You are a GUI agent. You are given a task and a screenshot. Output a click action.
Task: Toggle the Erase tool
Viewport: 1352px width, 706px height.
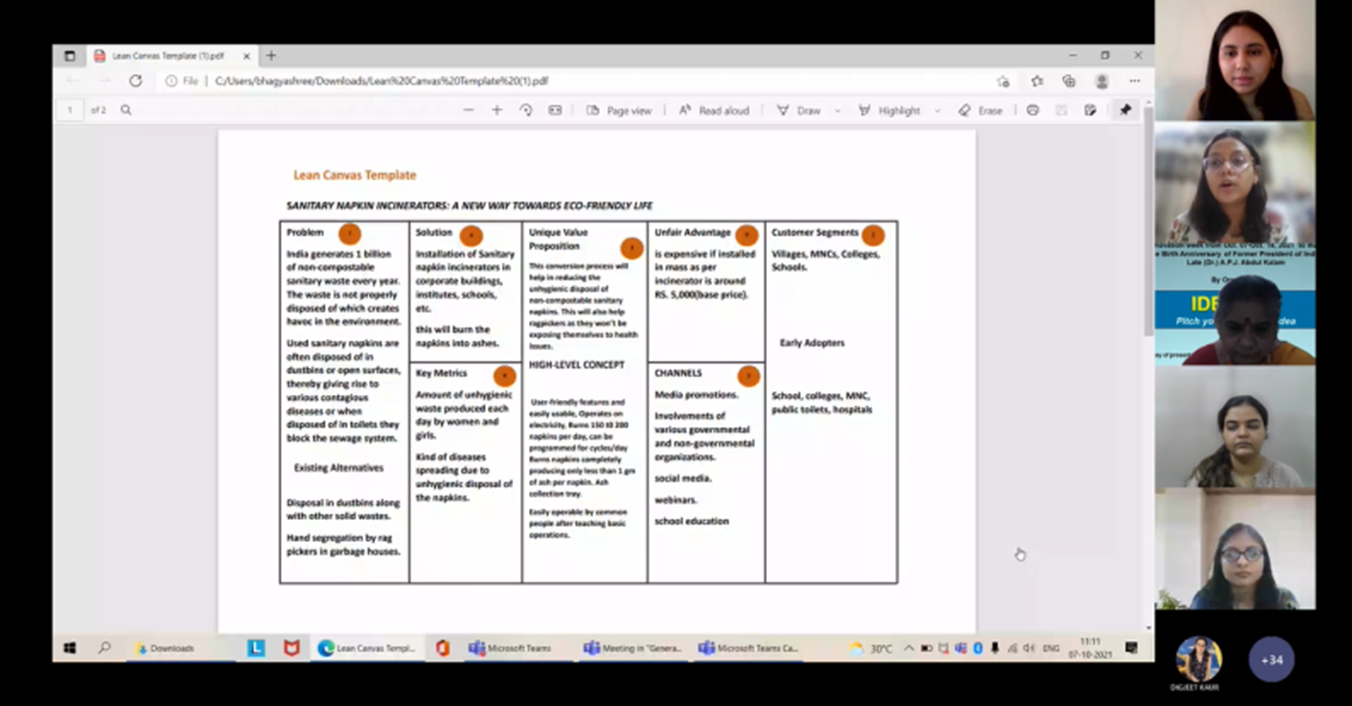coord(980,110)
